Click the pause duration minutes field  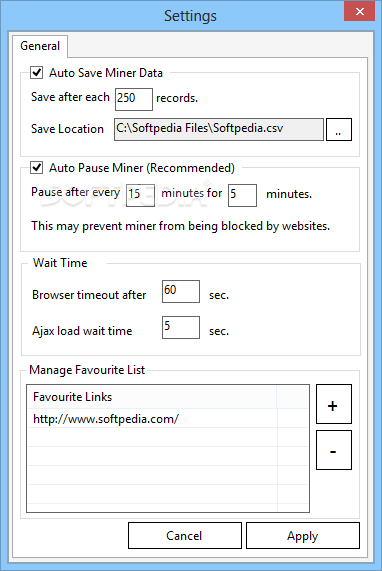coord(242,196)
